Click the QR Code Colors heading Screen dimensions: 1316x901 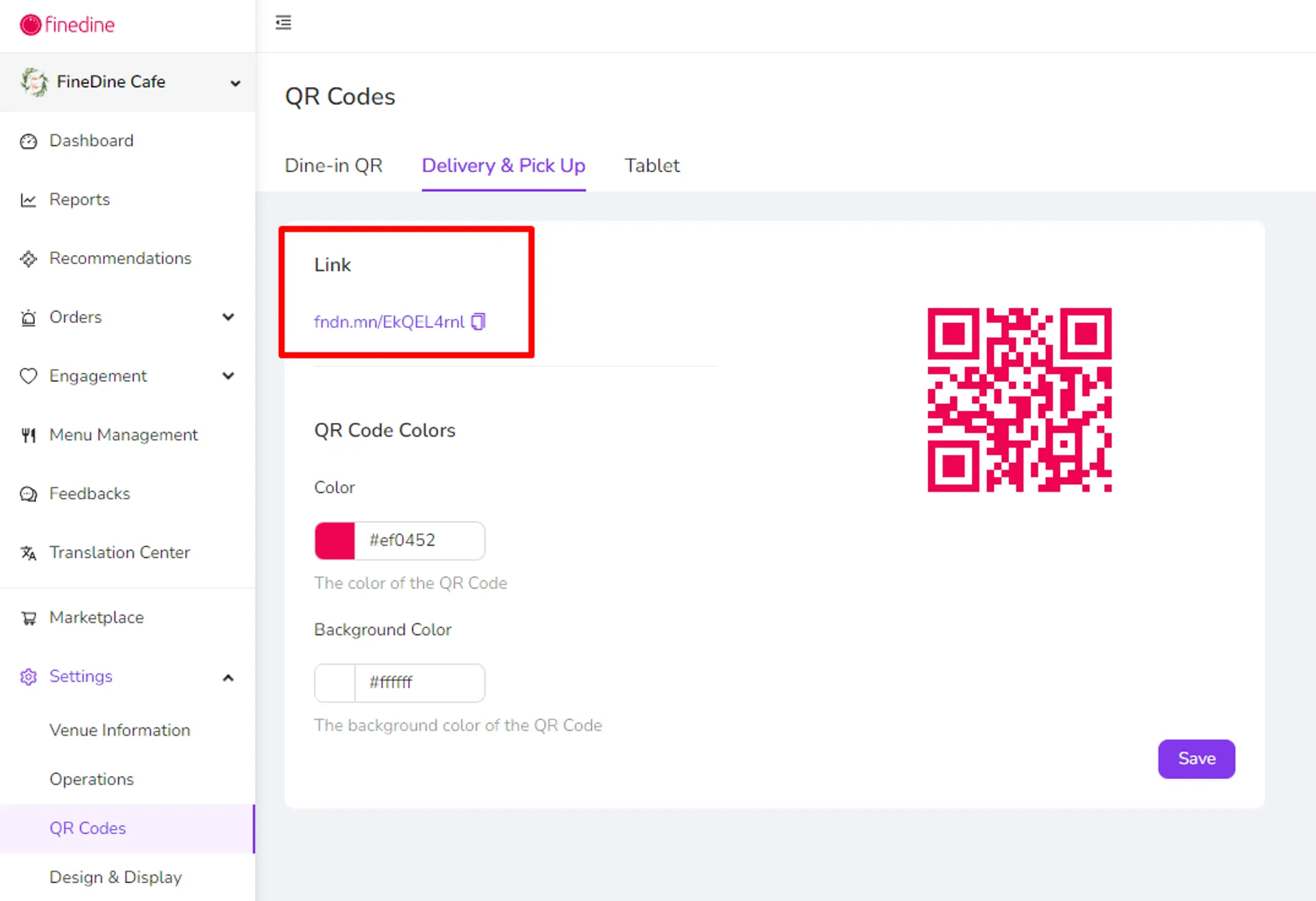click(x=385, y=431)
